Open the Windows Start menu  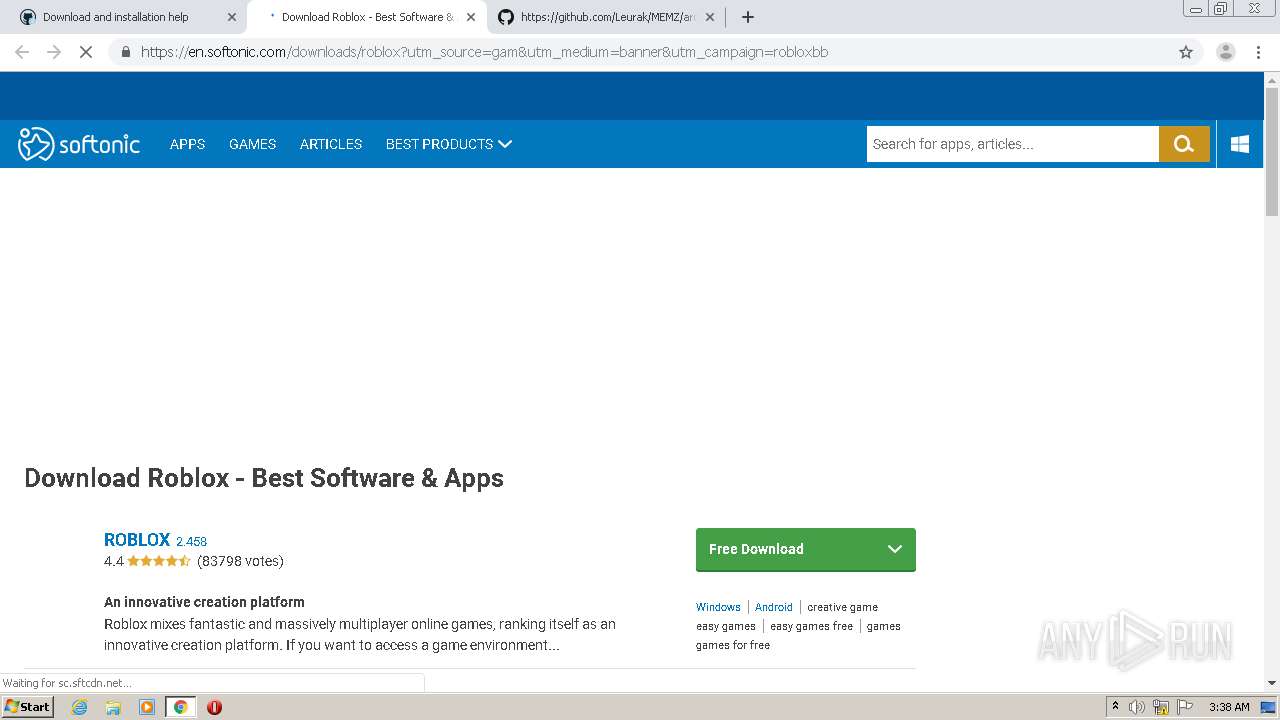28,707
